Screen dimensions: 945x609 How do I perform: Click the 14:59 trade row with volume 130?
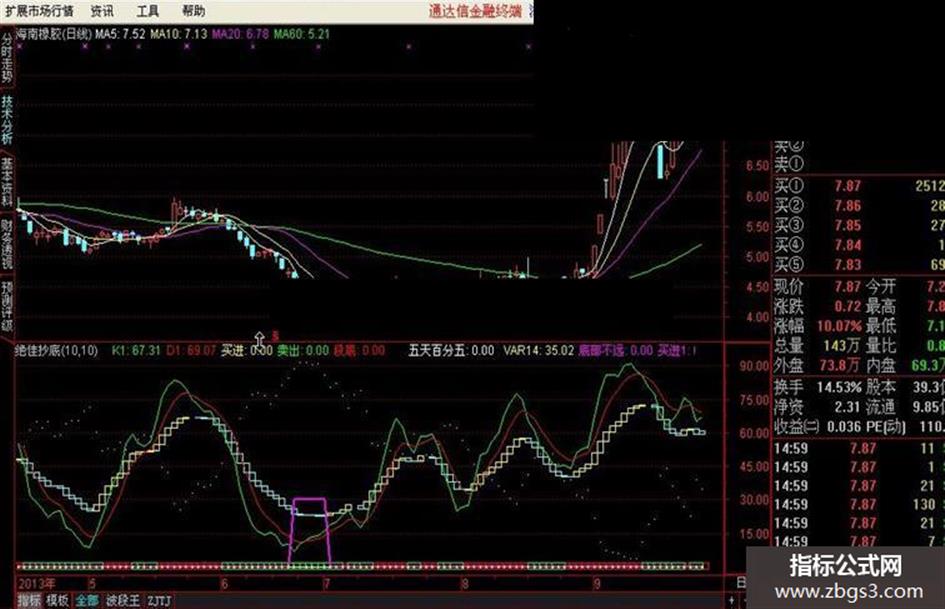click(859, 504)
